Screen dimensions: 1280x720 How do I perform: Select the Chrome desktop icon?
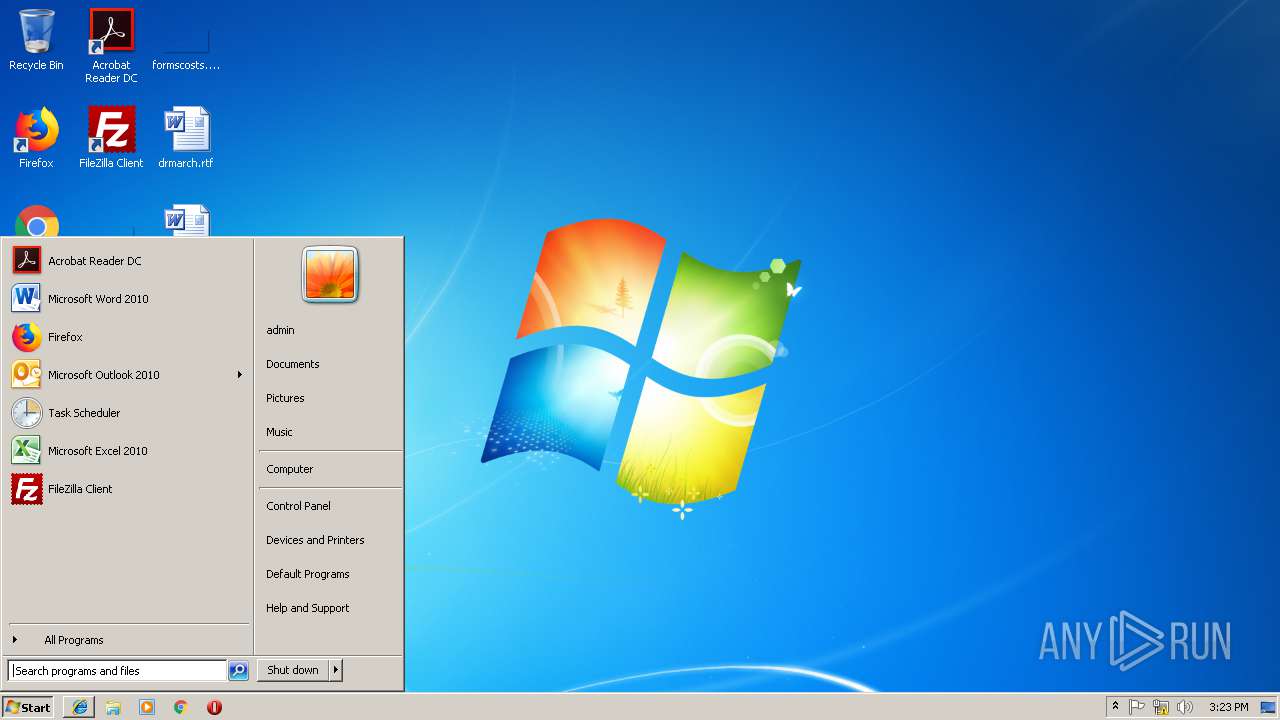[x=37, y=221]
